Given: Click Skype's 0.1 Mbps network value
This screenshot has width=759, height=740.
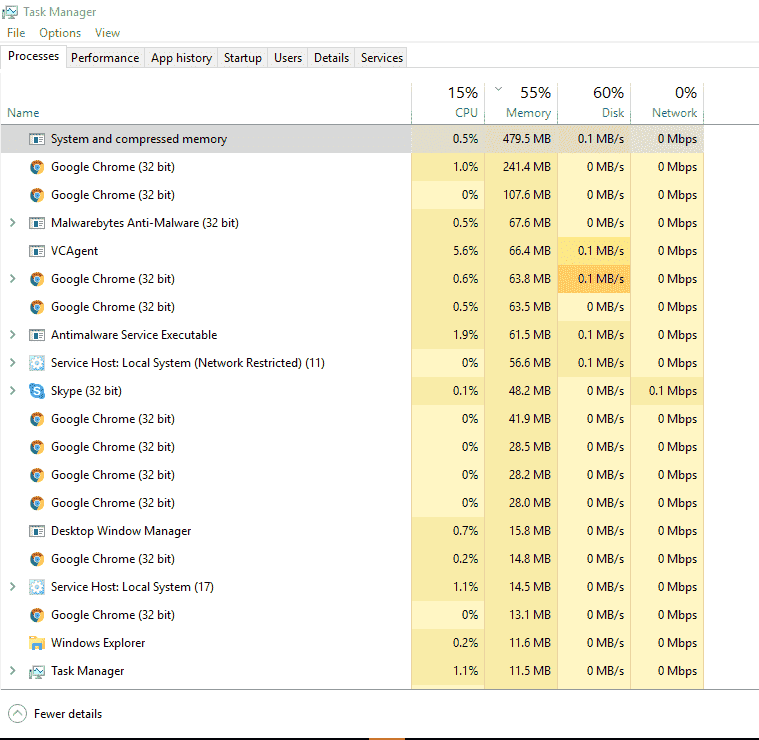Looking at the screenshot, I should pos(667,391).
